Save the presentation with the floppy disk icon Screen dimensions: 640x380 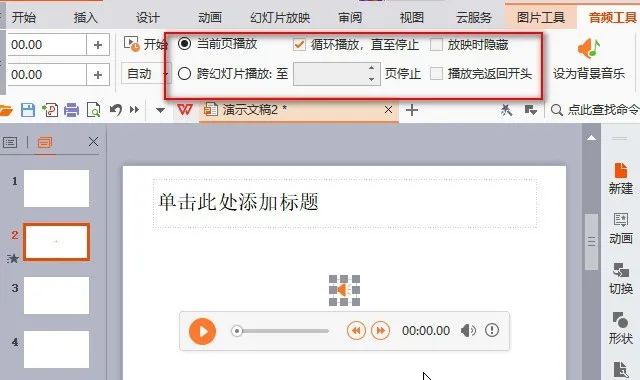coord(28,110)
